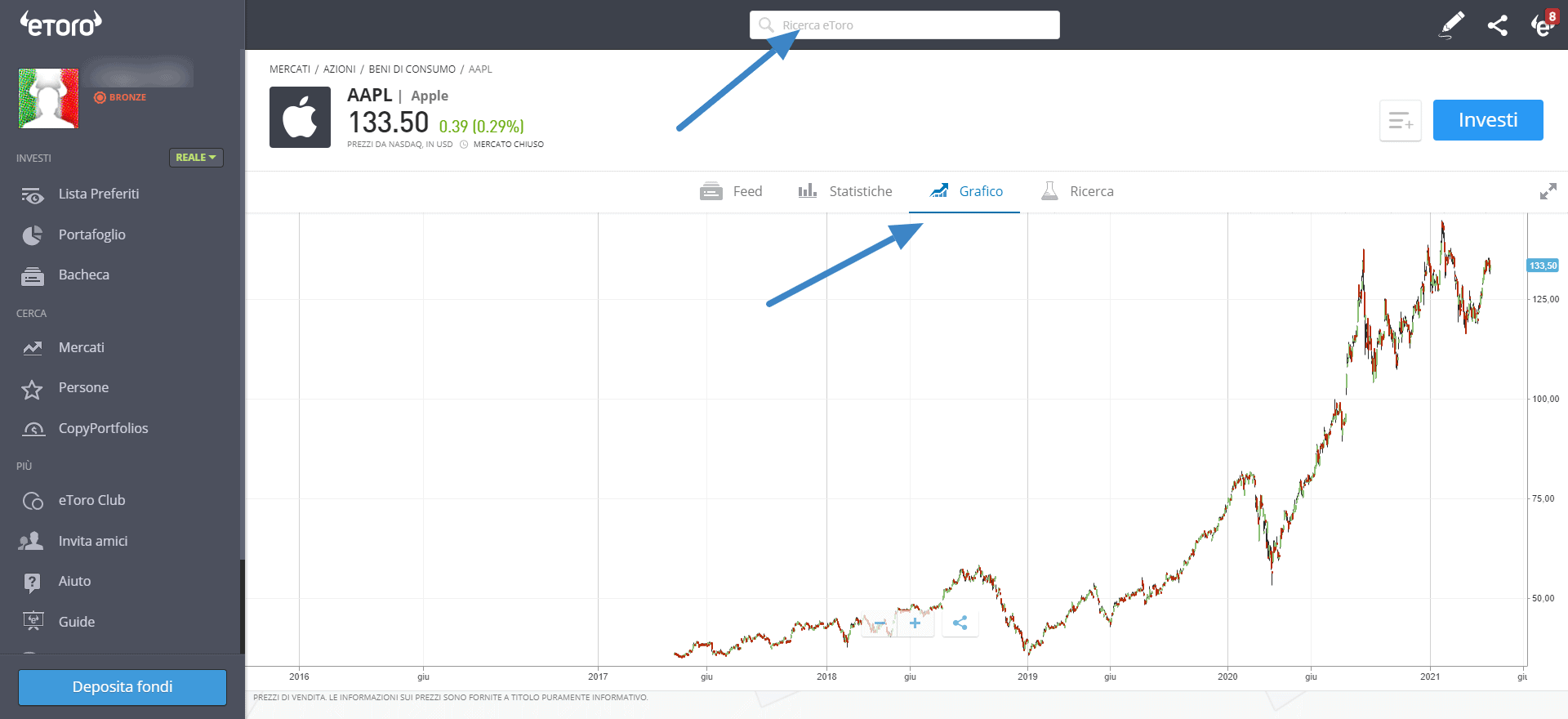Click the share icon in top bar
The height and width of the screenshot is (719, 1568).
click(x=1498, y=25)
